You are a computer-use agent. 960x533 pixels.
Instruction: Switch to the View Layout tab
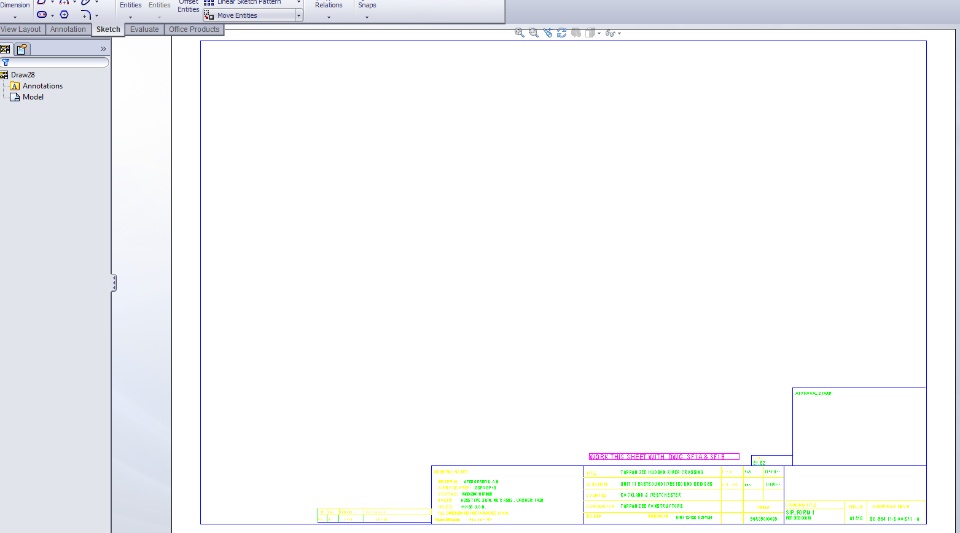pyautogui.click(x=21, y=29)
